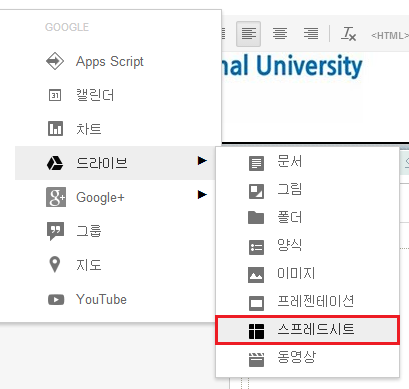The width and height of the screenshot is (409, 389).
Task: Click the picture icon beside 이미지
Action: [256, 275]
